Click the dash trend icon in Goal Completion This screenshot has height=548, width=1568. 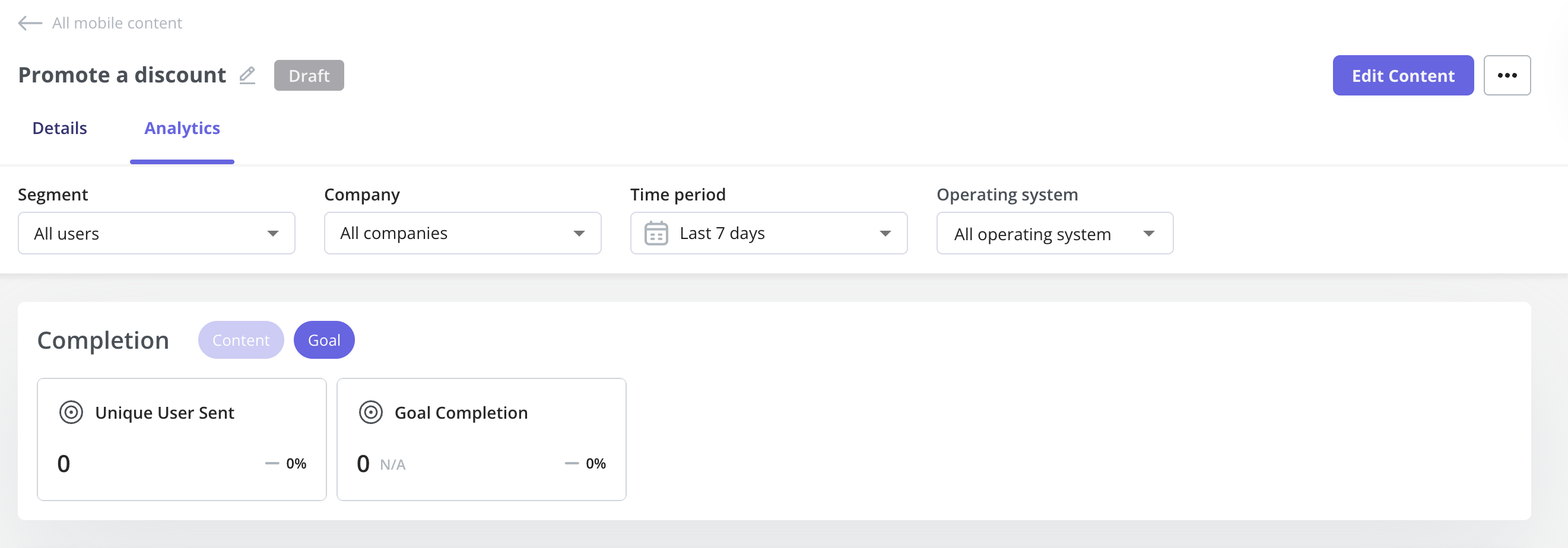tap(571, 463)
